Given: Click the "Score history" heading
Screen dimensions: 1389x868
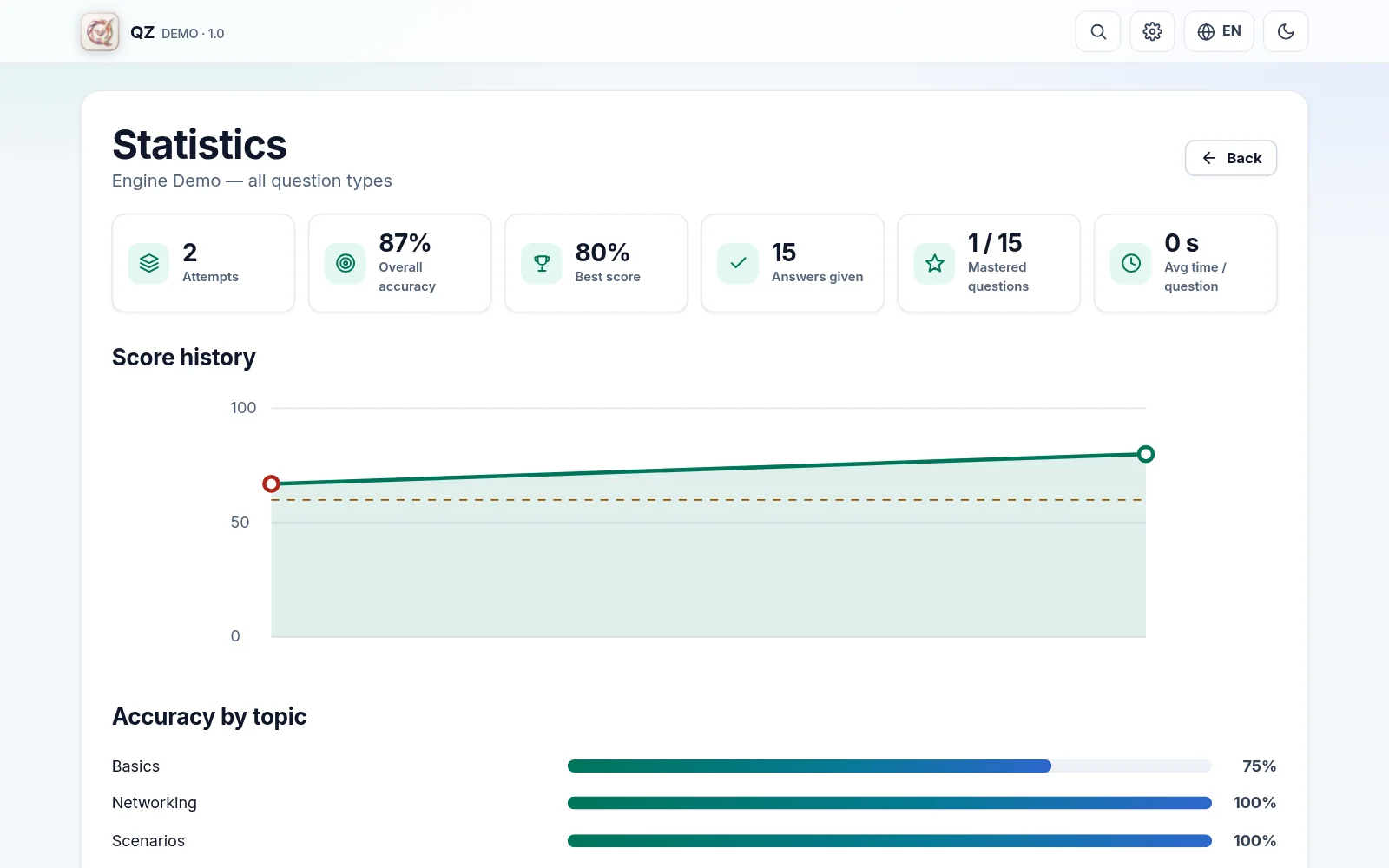Looking at the screenshot, I should pyautogui.click(x=184, y=358).
